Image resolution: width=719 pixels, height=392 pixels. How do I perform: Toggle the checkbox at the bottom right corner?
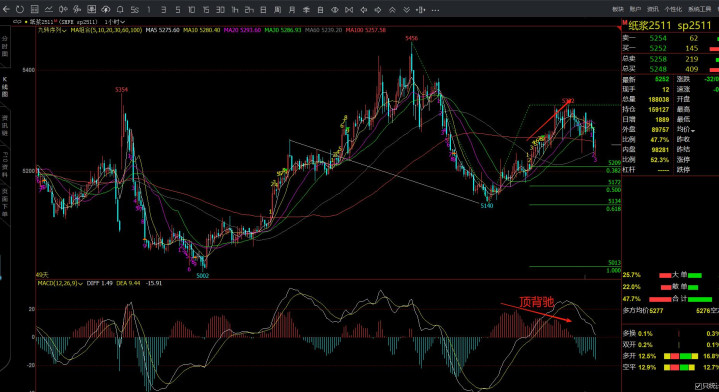point(698,386)
